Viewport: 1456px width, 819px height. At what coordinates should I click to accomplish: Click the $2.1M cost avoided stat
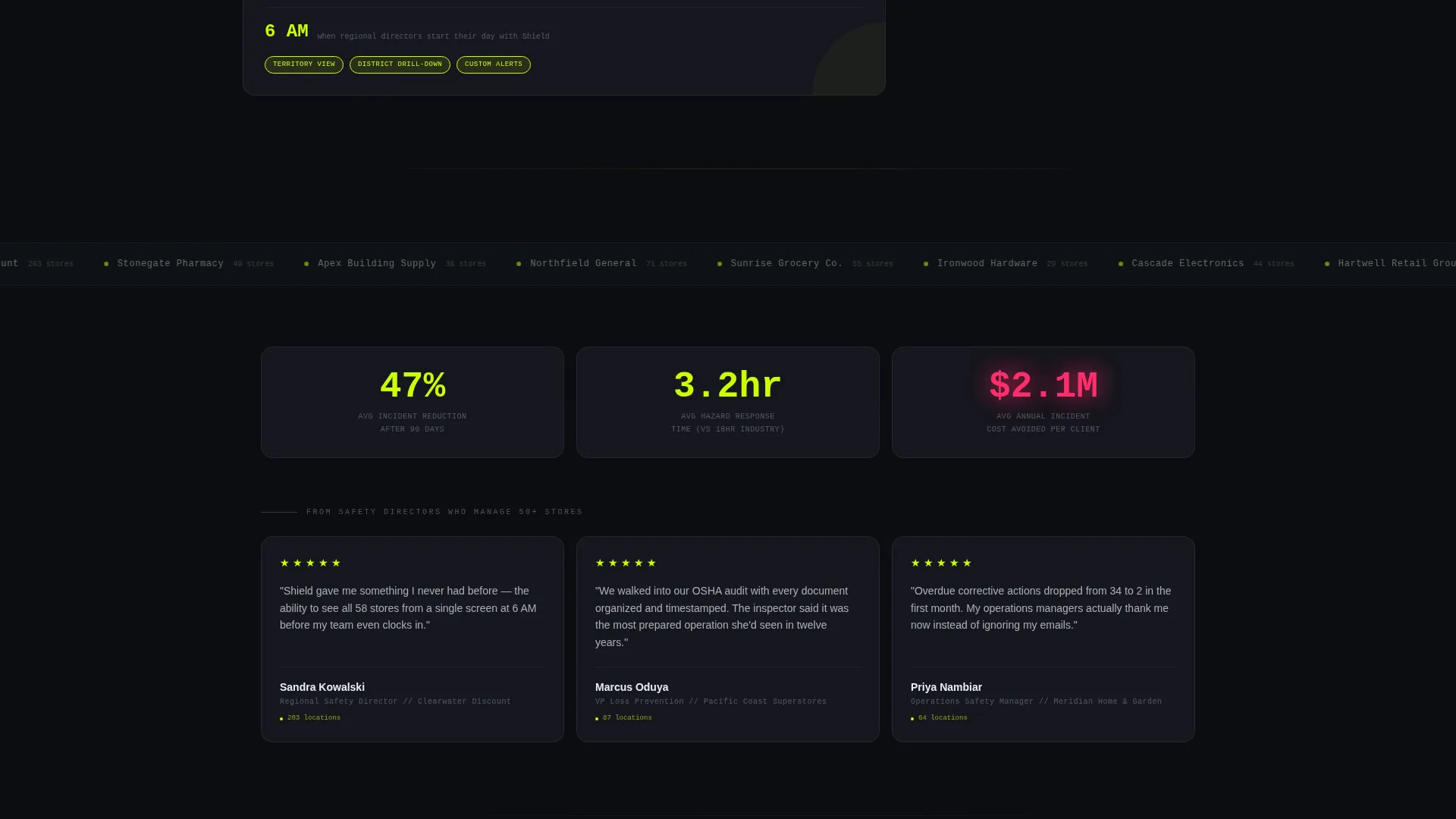coord(1043,386)
